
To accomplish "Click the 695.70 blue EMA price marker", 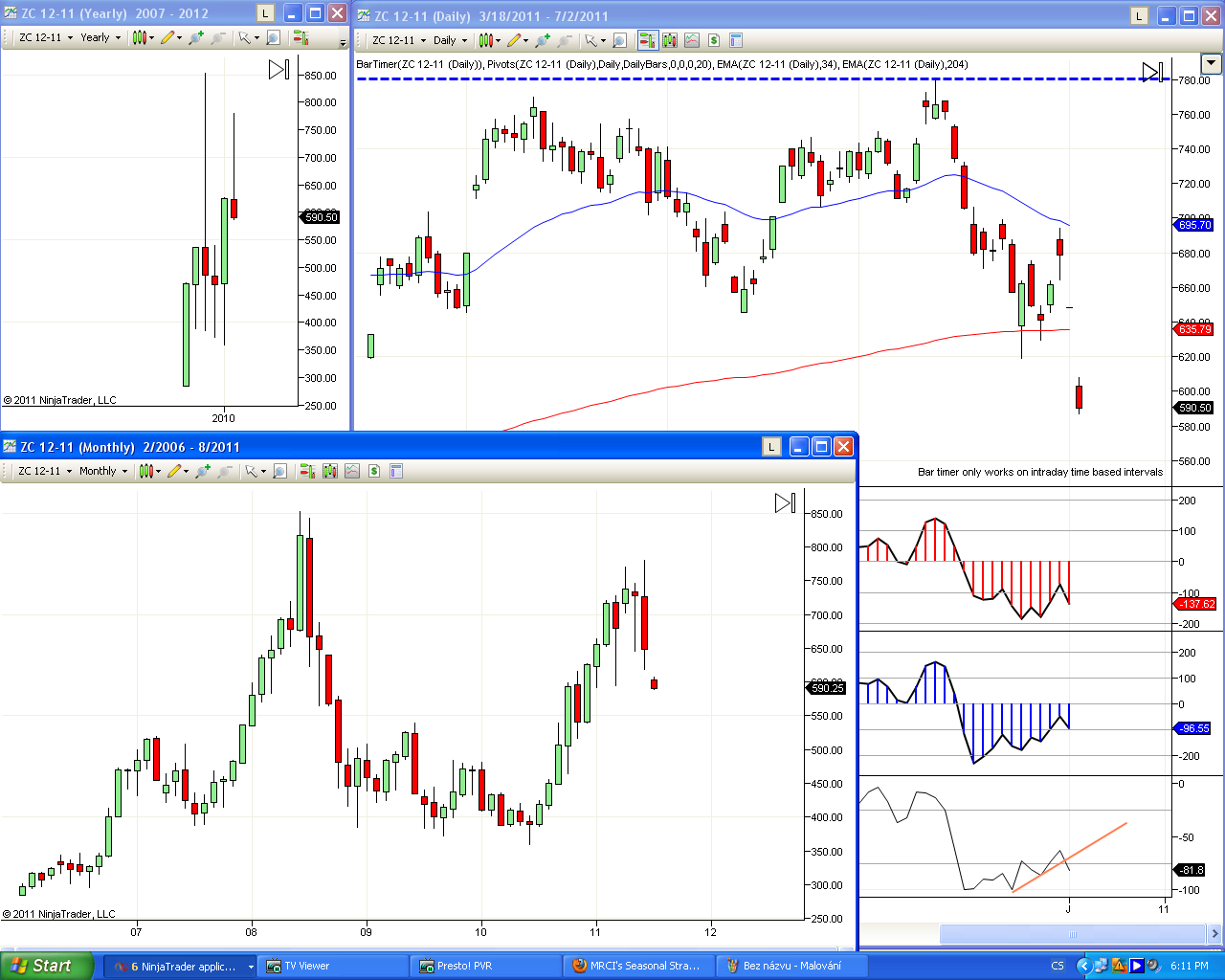I will coord(1194,225).
